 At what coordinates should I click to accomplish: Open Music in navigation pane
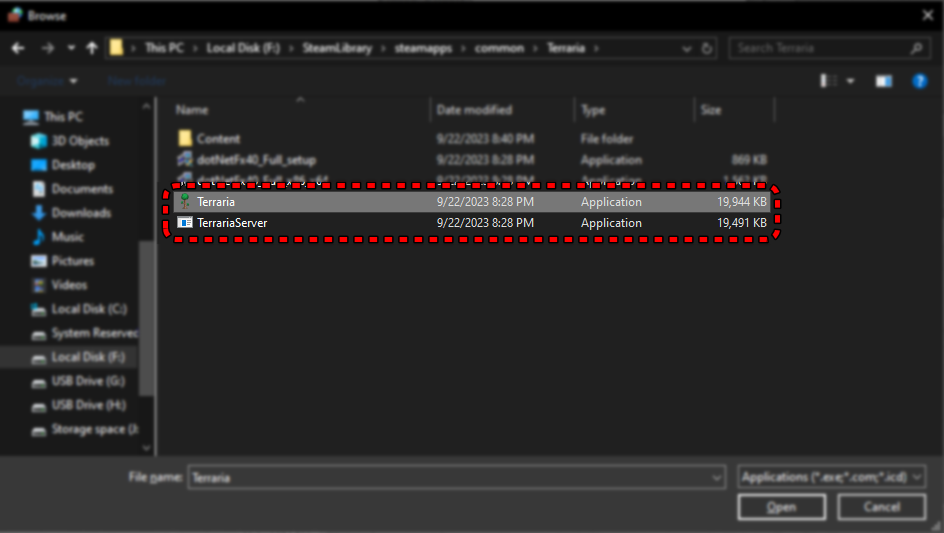(x=57, y=237)
